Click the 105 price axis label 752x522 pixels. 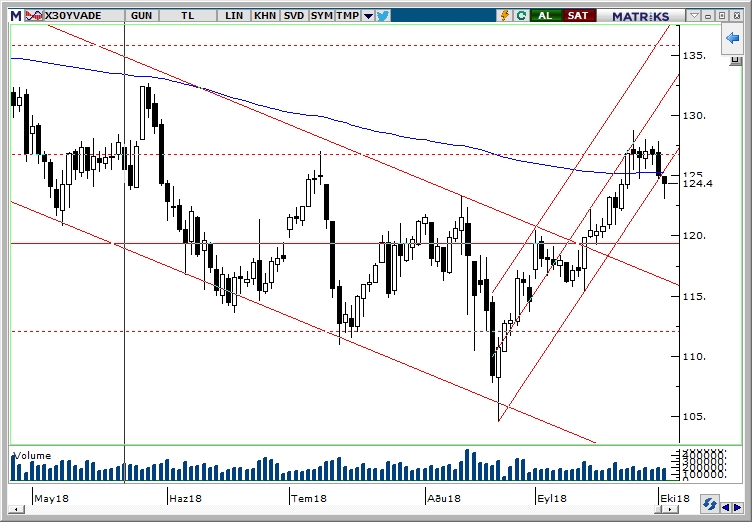(694, 416)
